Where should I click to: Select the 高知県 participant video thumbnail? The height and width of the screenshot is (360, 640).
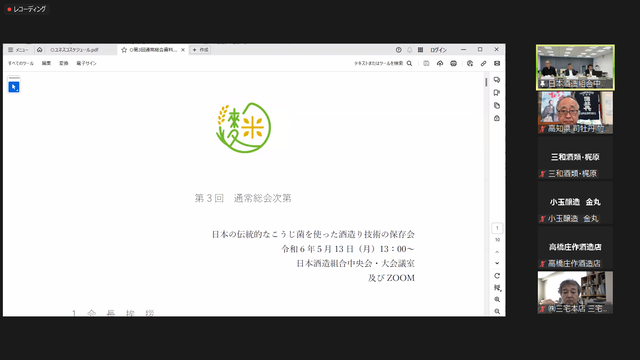tap(575, 113)
